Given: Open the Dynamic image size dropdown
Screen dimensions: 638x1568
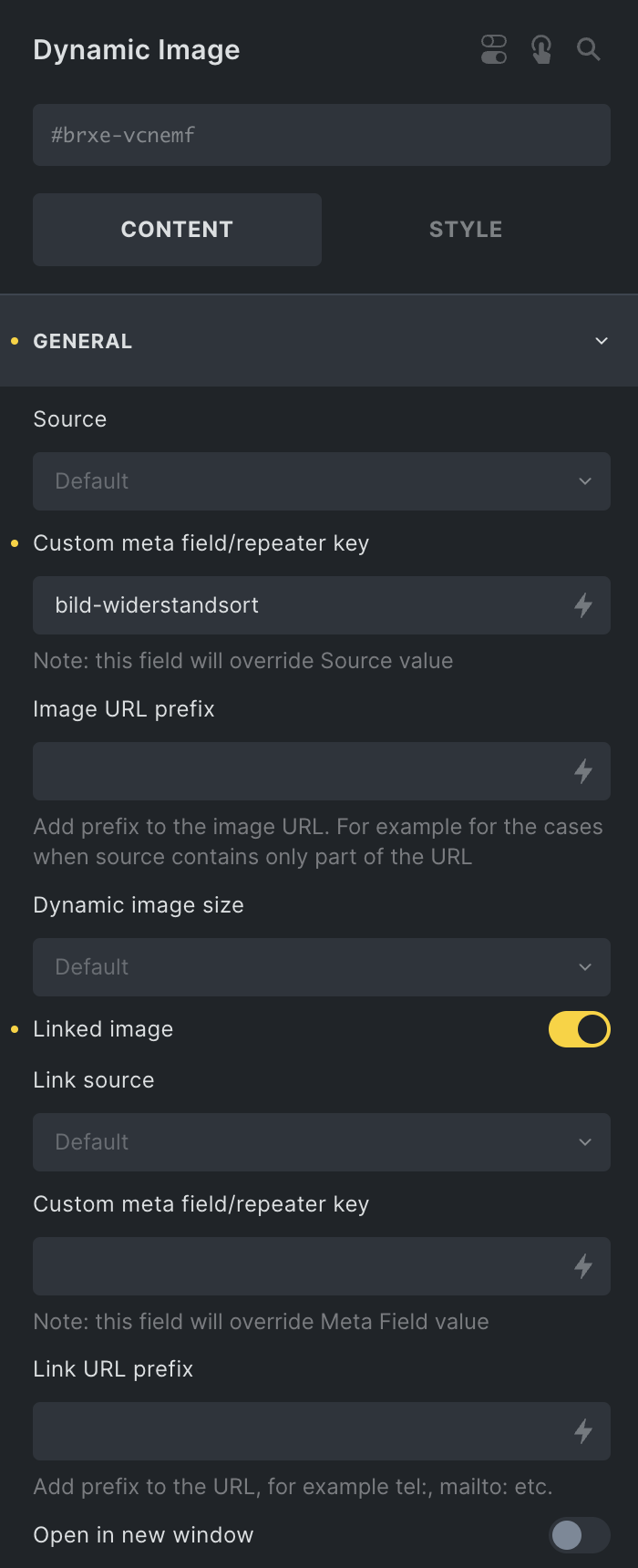Looking at the screenshot, I should point(322,967).
